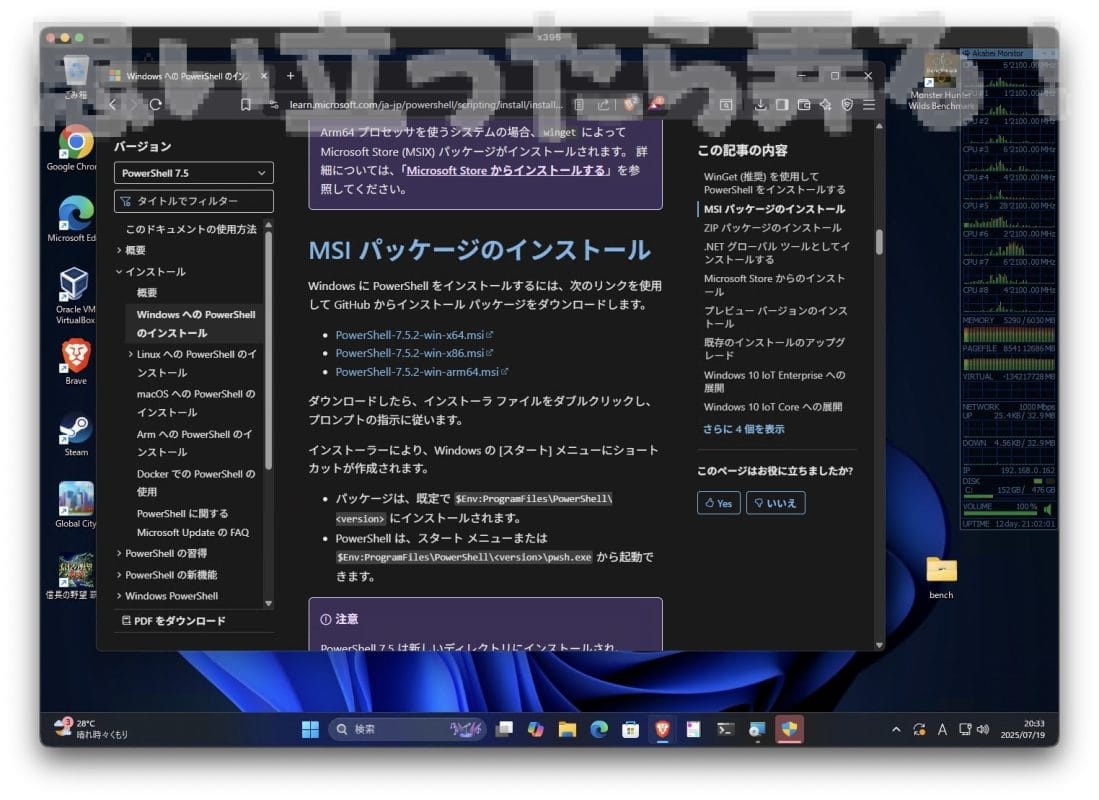The image size is (1099, 800).
Task: Open the downloads icon in browser toolbar
Action: pos(760,104)
